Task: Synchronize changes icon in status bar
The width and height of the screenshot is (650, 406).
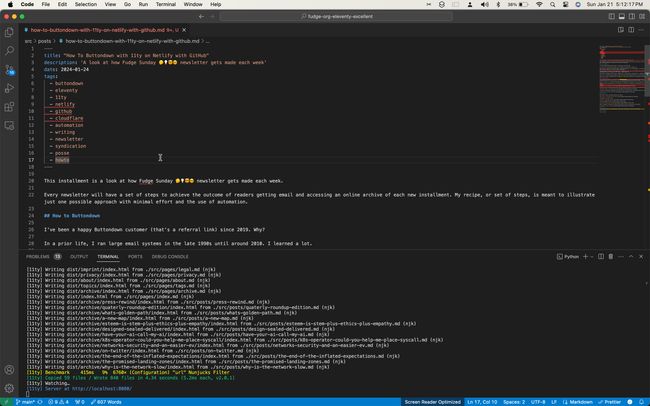Action: tap(40, 402)
